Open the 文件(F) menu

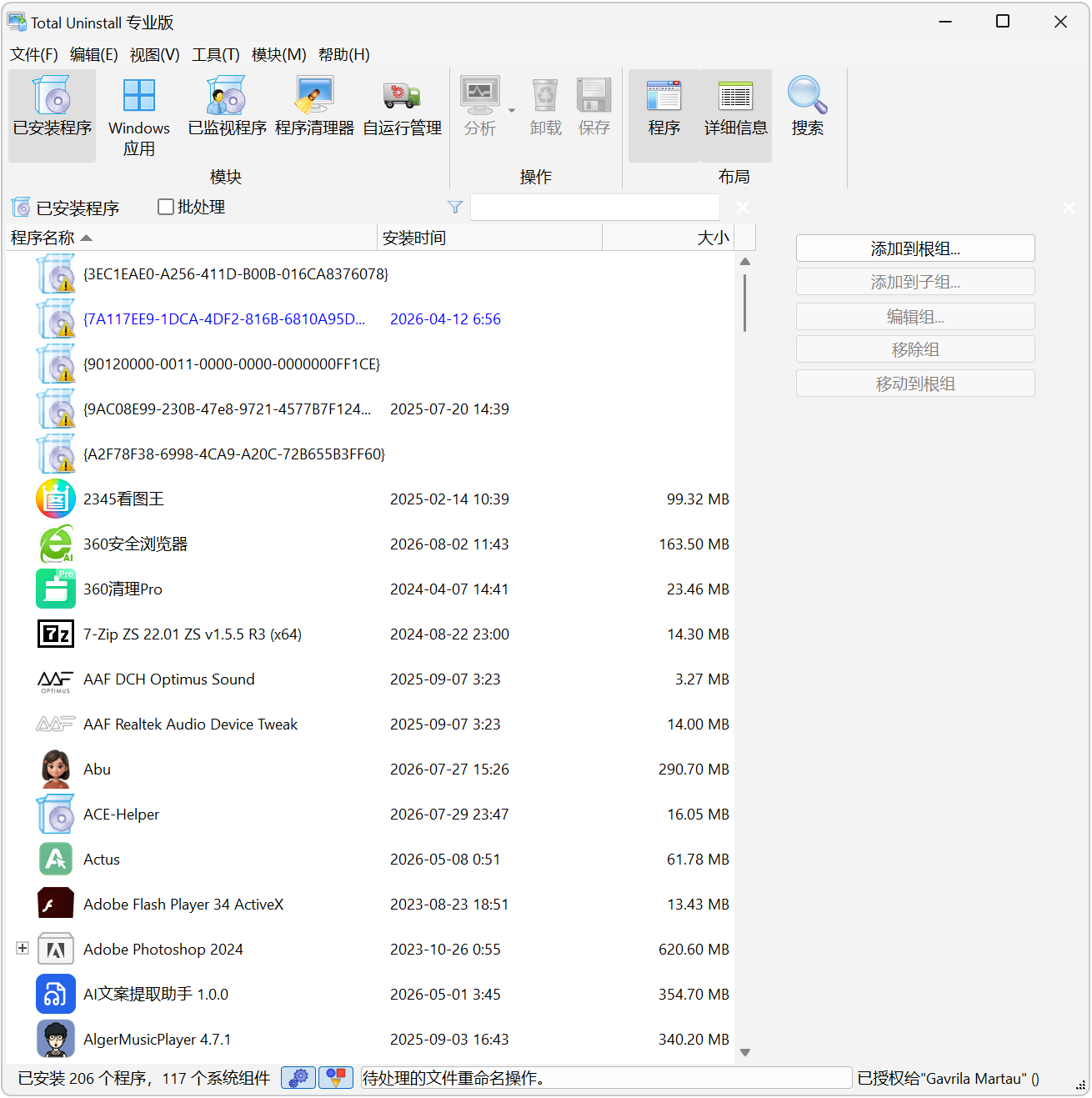pos(34,54)
